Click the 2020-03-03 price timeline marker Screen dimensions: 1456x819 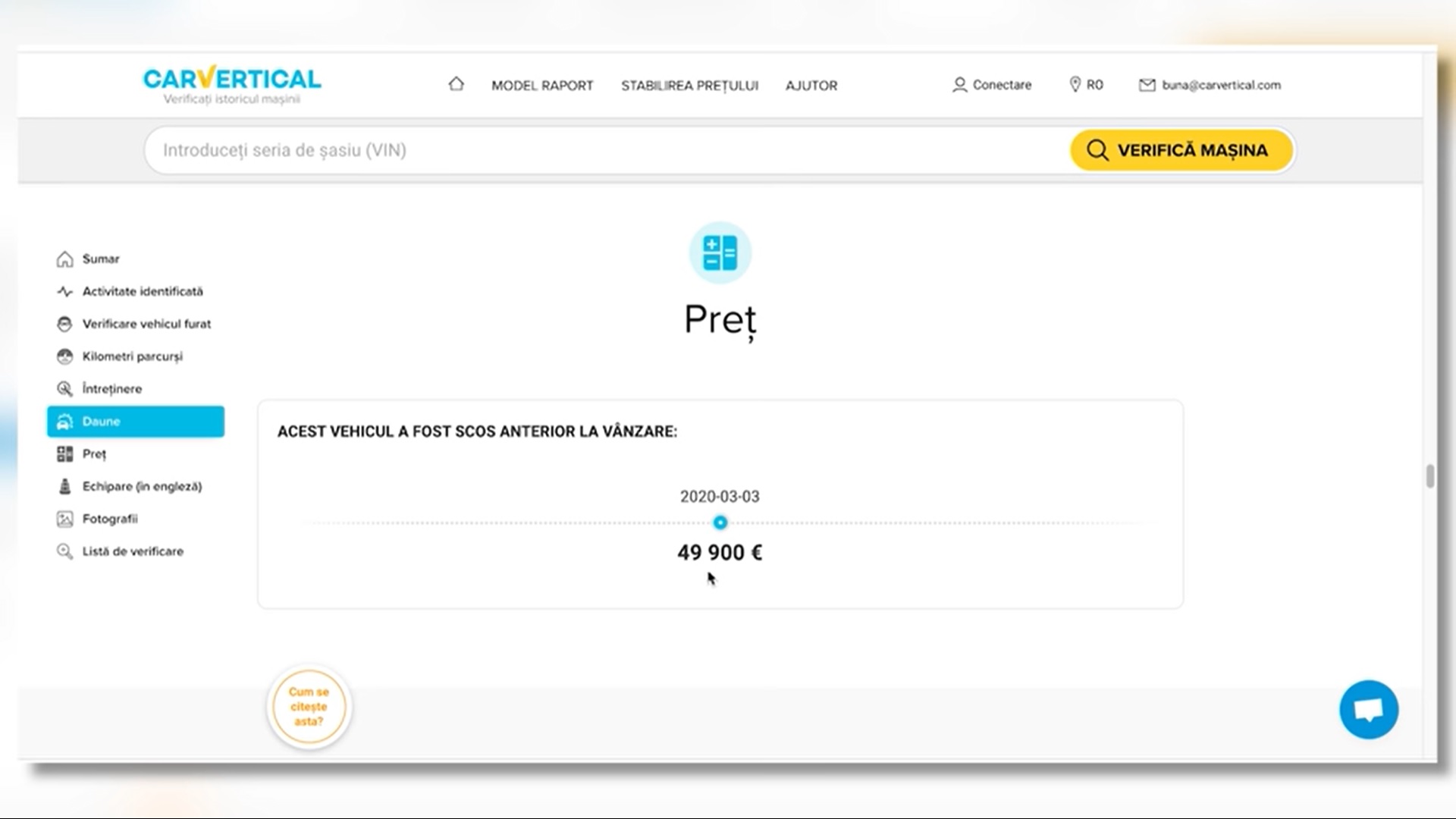[x=720, y=522]
